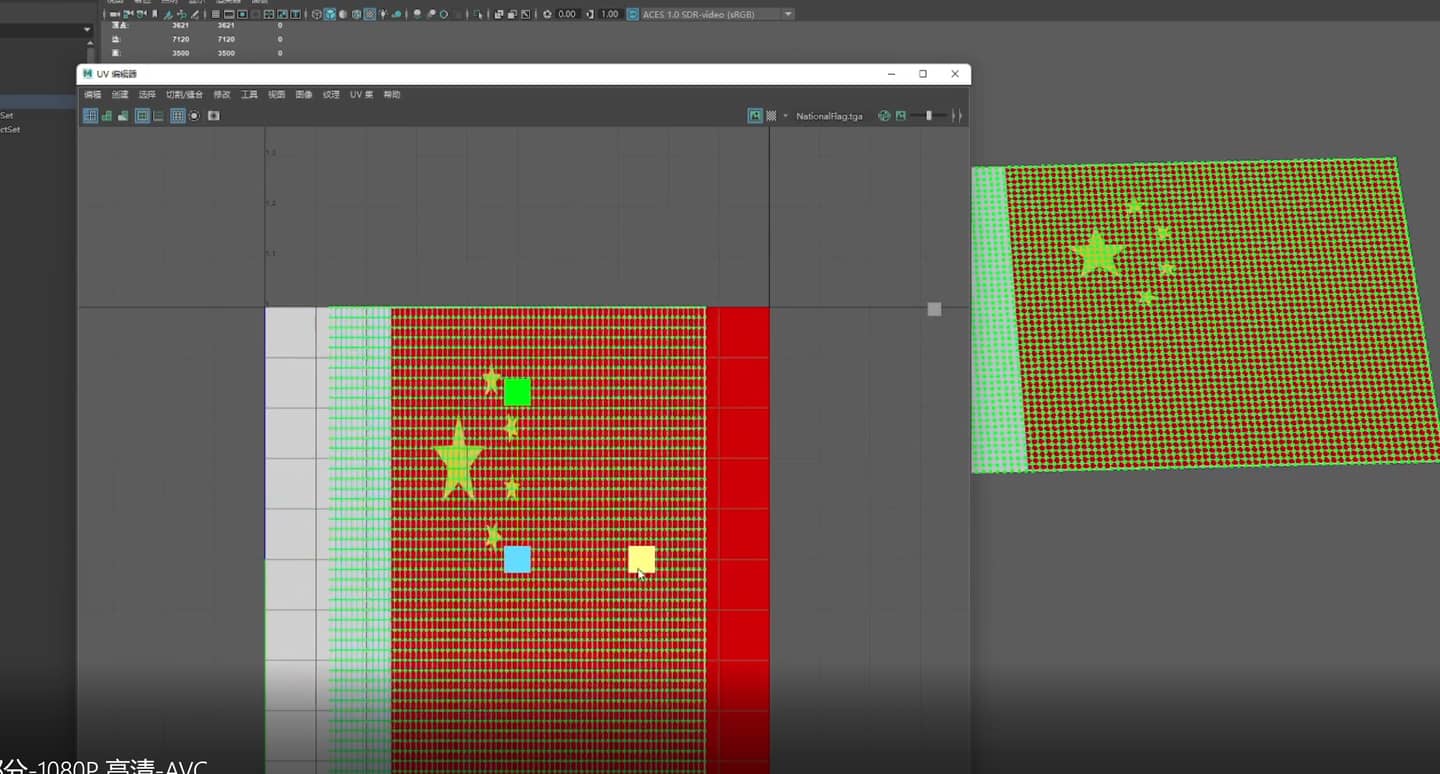The height and width of the screenshot is (774, 1440).
Task: Toggle X-ray active components icon
Action: click(512, 14)
